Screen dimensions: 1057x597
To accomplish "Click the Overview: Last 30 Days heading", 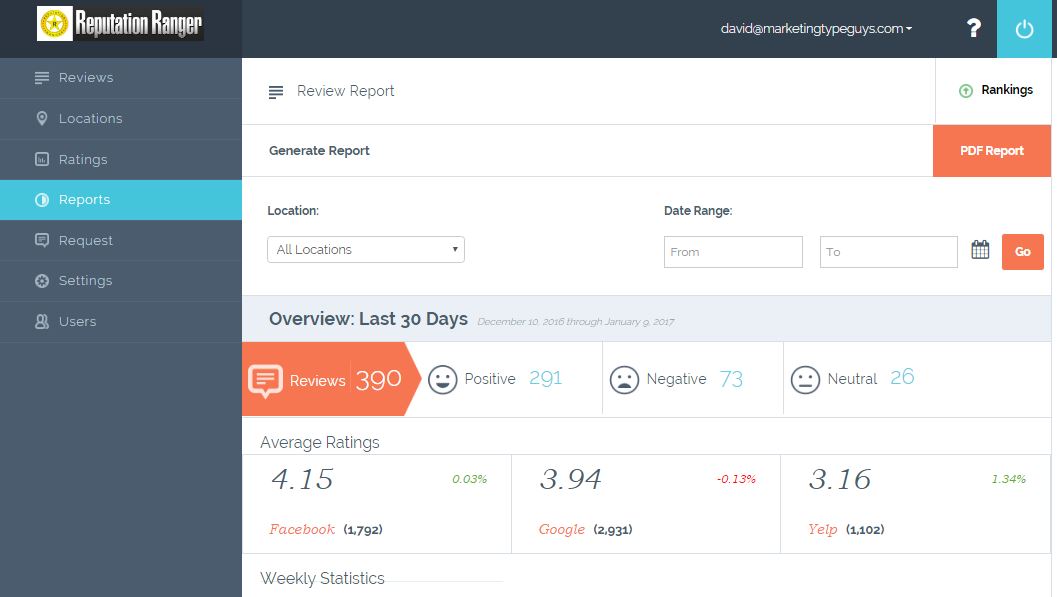I will point(368,319).
